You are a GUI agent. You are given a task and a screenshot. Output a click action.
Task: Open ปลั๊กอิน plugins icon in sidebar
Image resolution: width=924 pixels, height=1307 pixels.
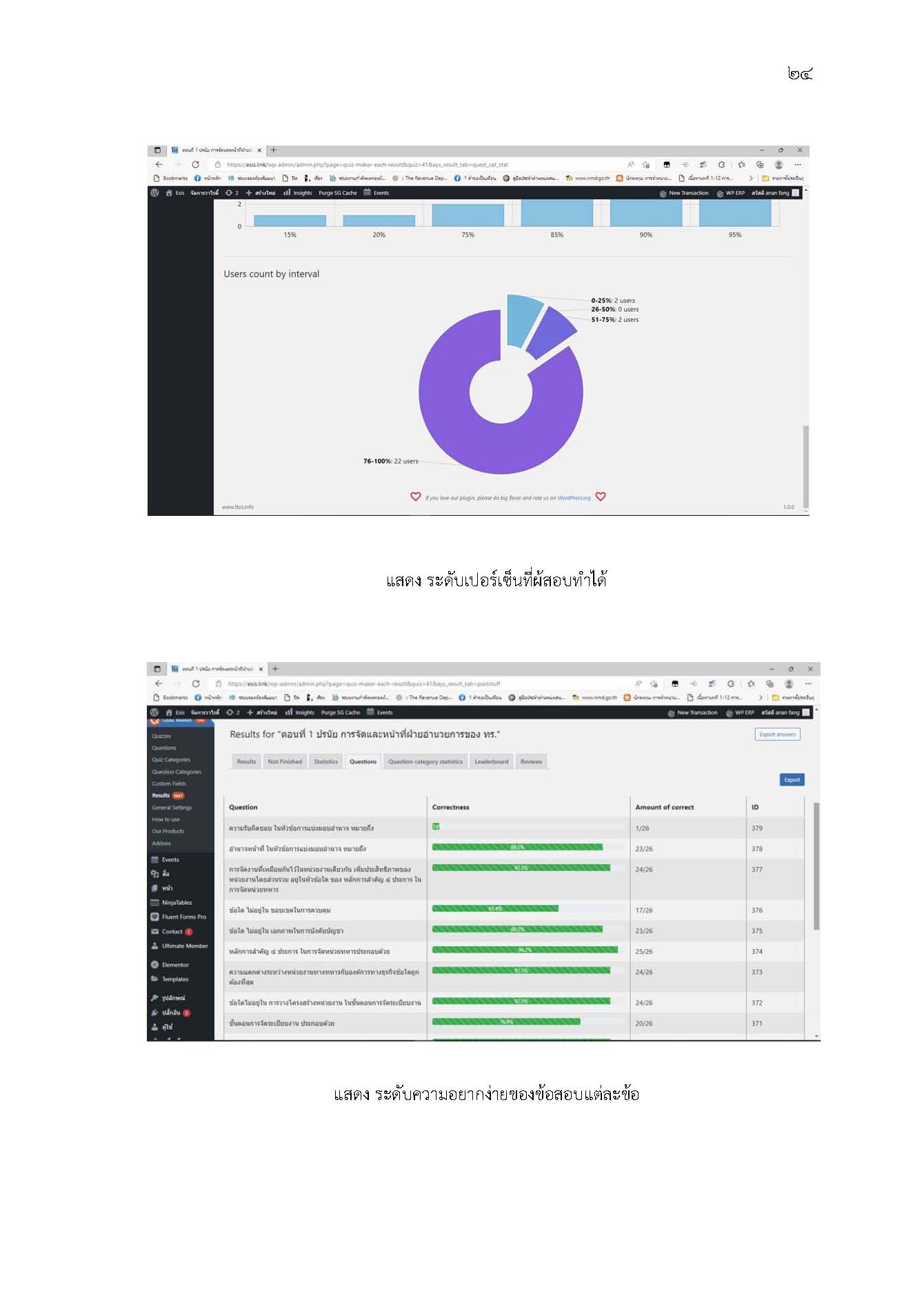coord(154,1012)
